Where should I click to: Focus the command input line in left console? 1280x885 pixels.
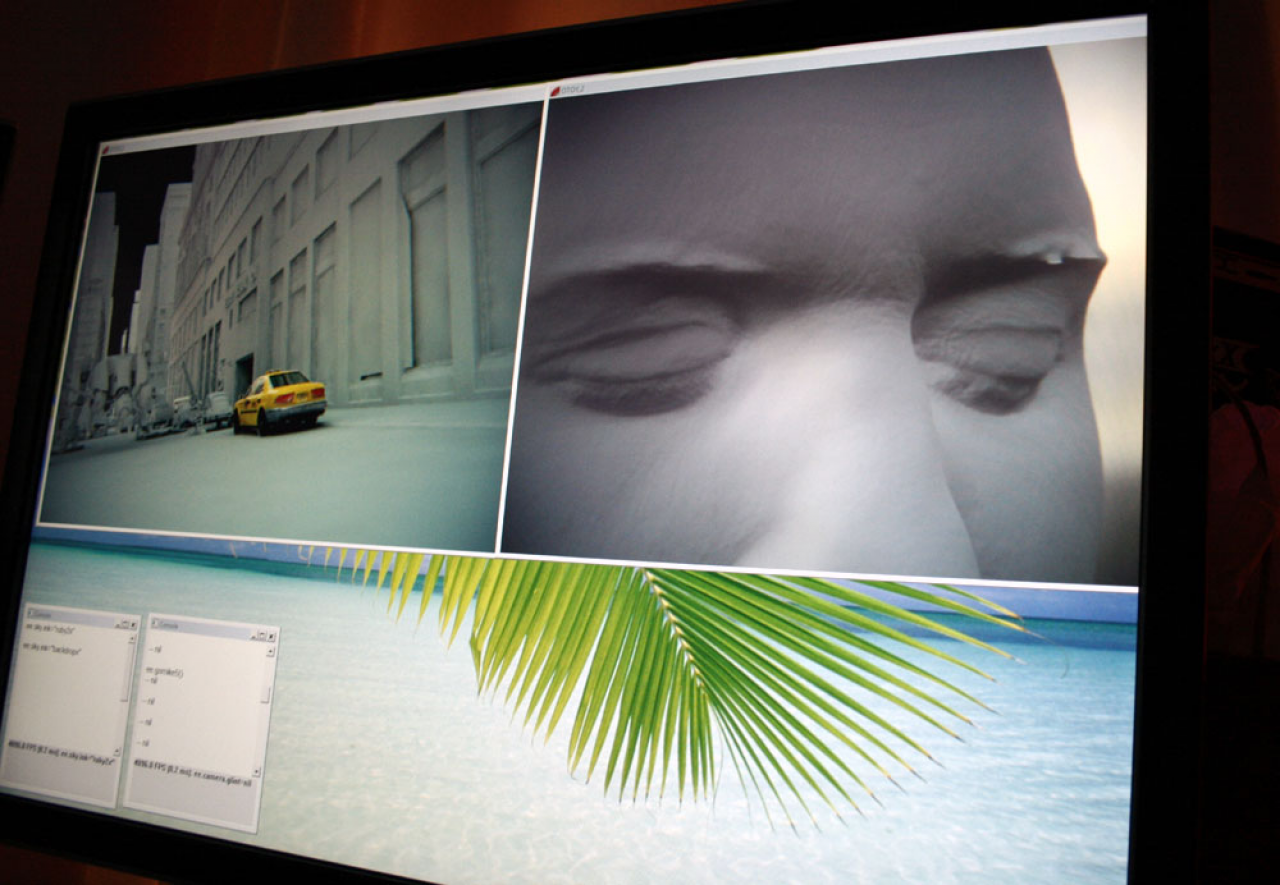62,757
